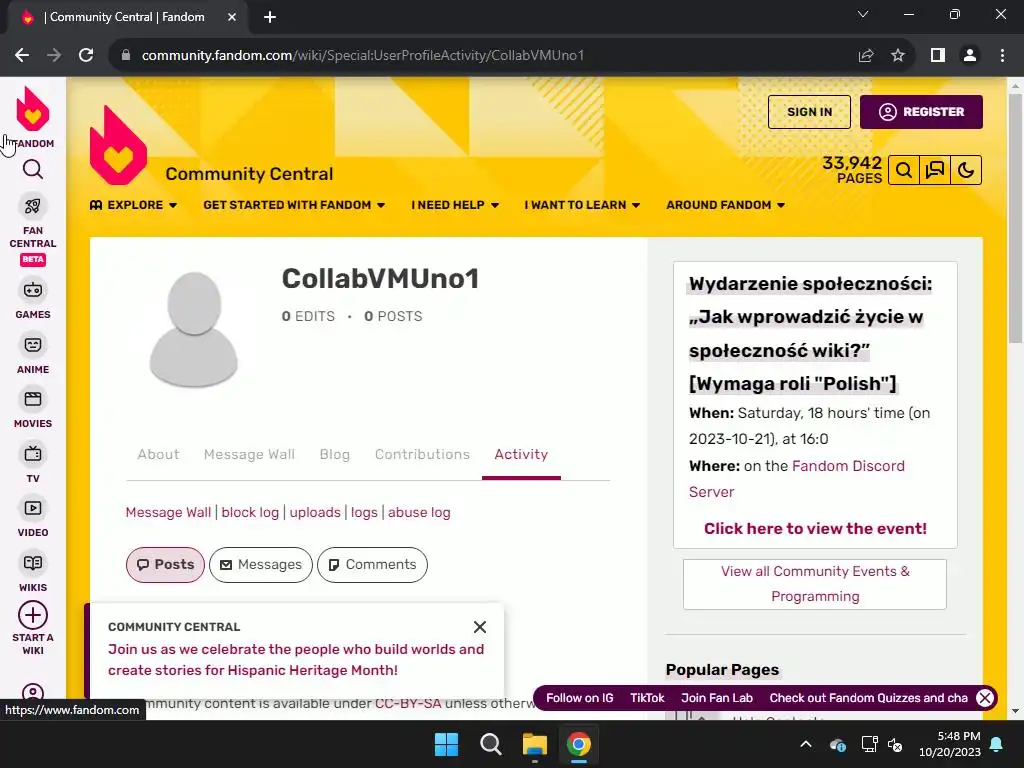Open the Chrome profile icon

970,56
